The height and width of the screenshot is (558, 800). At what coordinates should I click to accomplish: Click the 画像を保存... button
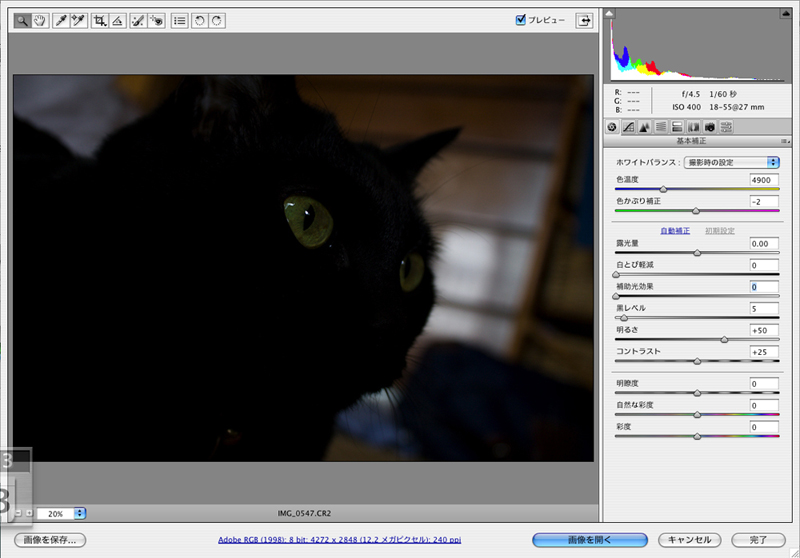click(50, 540)
